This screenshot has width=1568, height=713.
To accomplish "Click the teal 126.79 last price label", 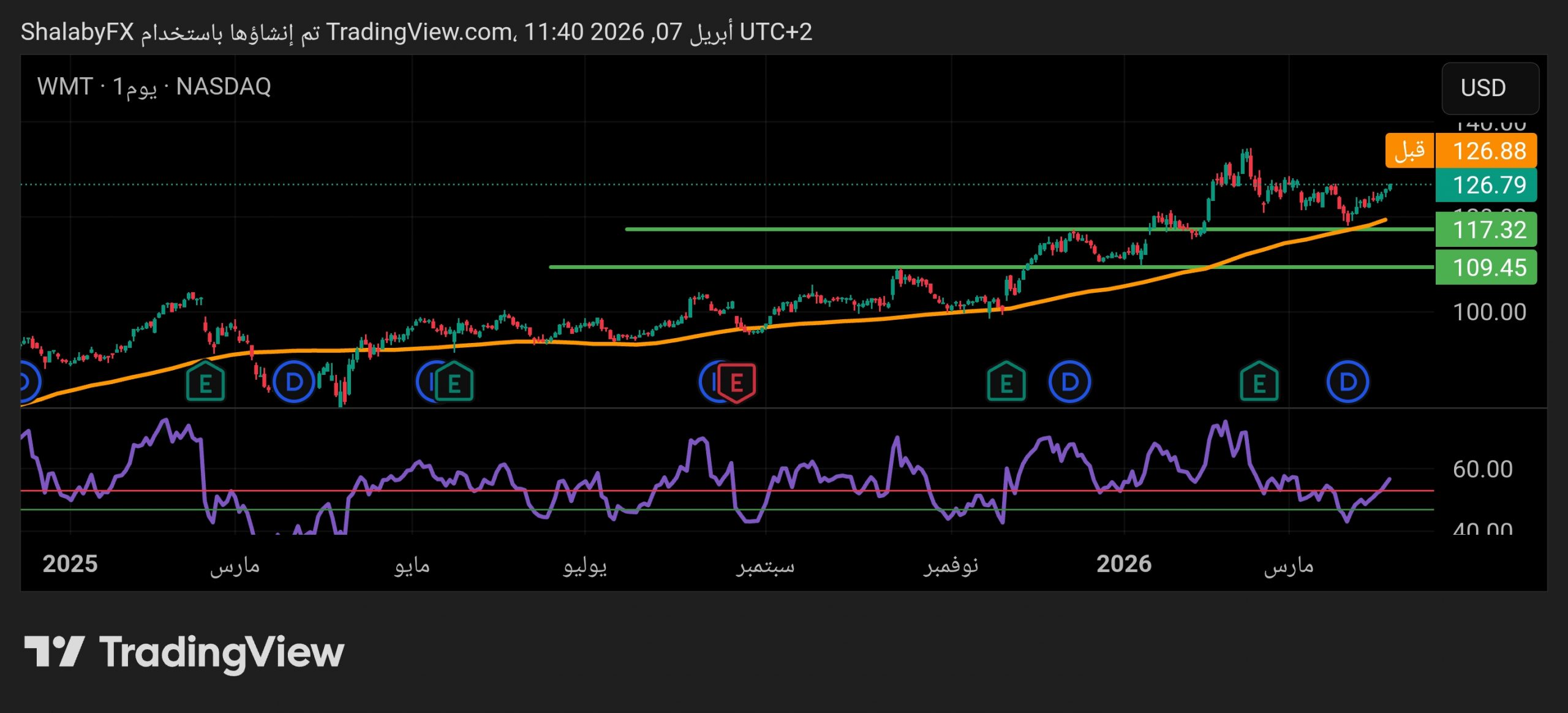I will [1486, 185].
